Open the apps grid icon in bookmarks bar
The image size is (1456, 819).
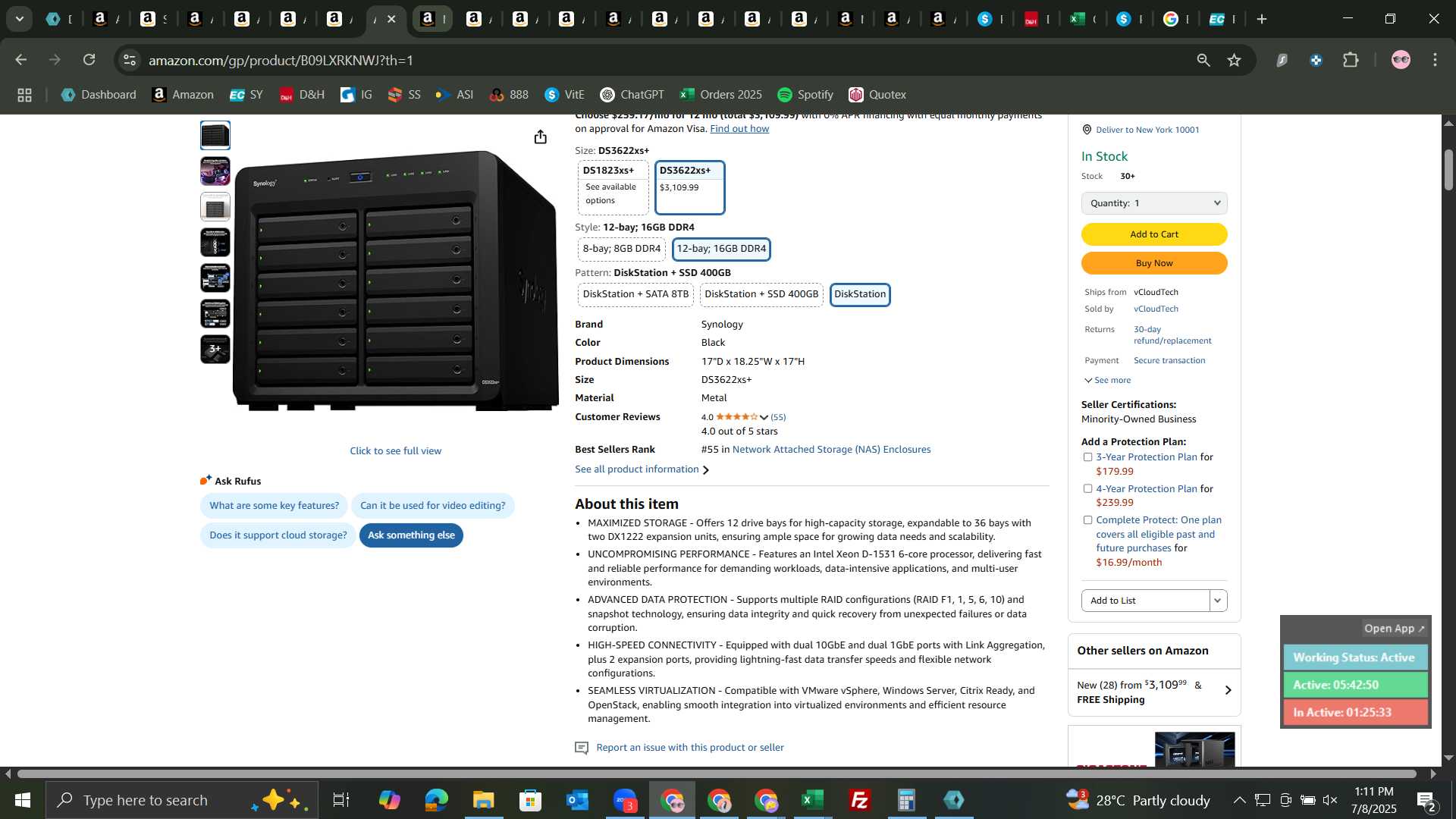pos(24,95)
